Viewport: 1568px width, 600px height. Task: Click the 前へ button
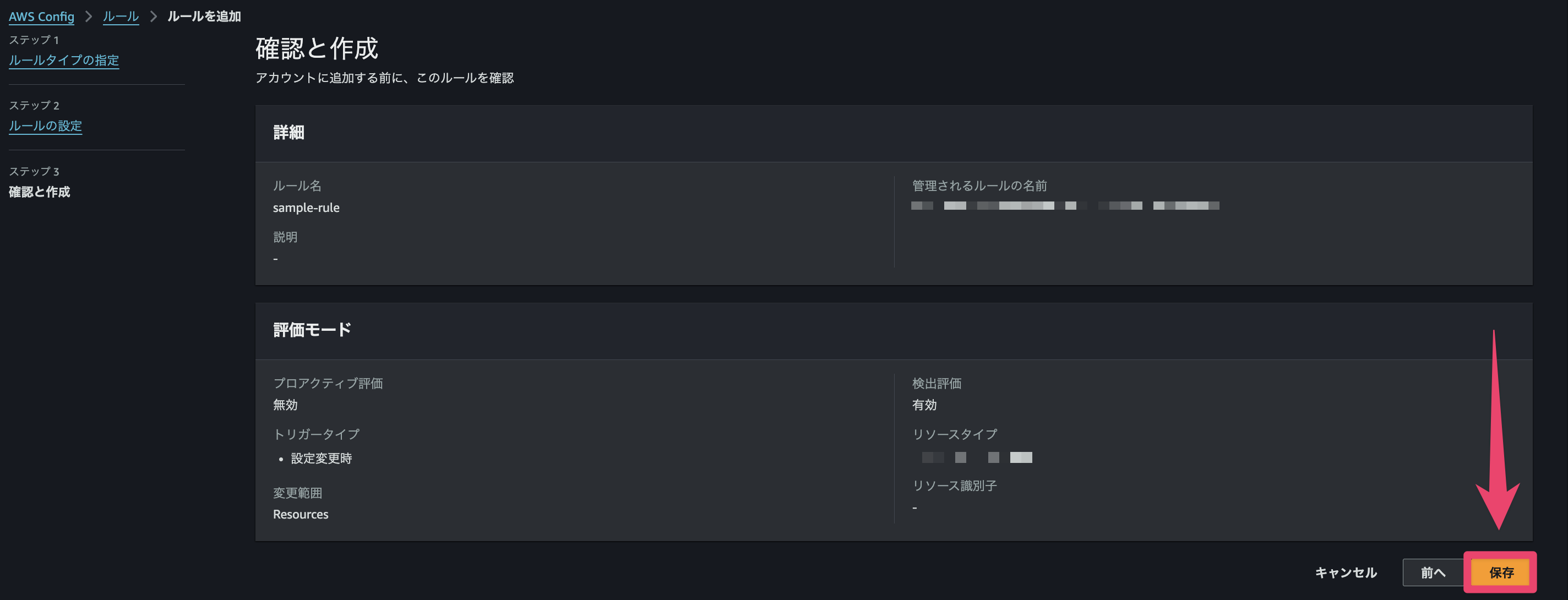[1435, 572]
